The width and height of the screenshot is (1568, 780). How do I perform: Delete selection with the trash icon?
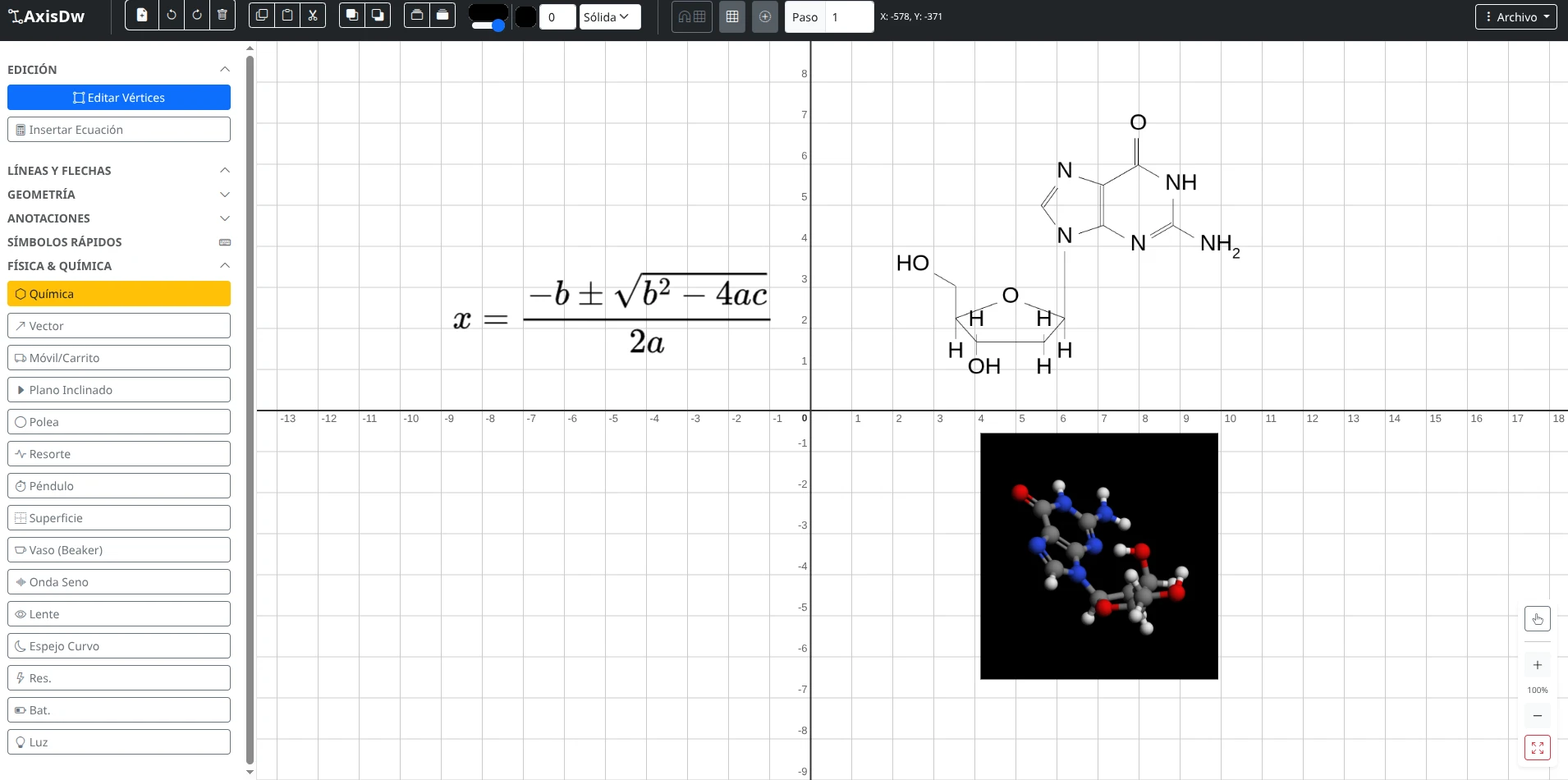pos(222,16)
